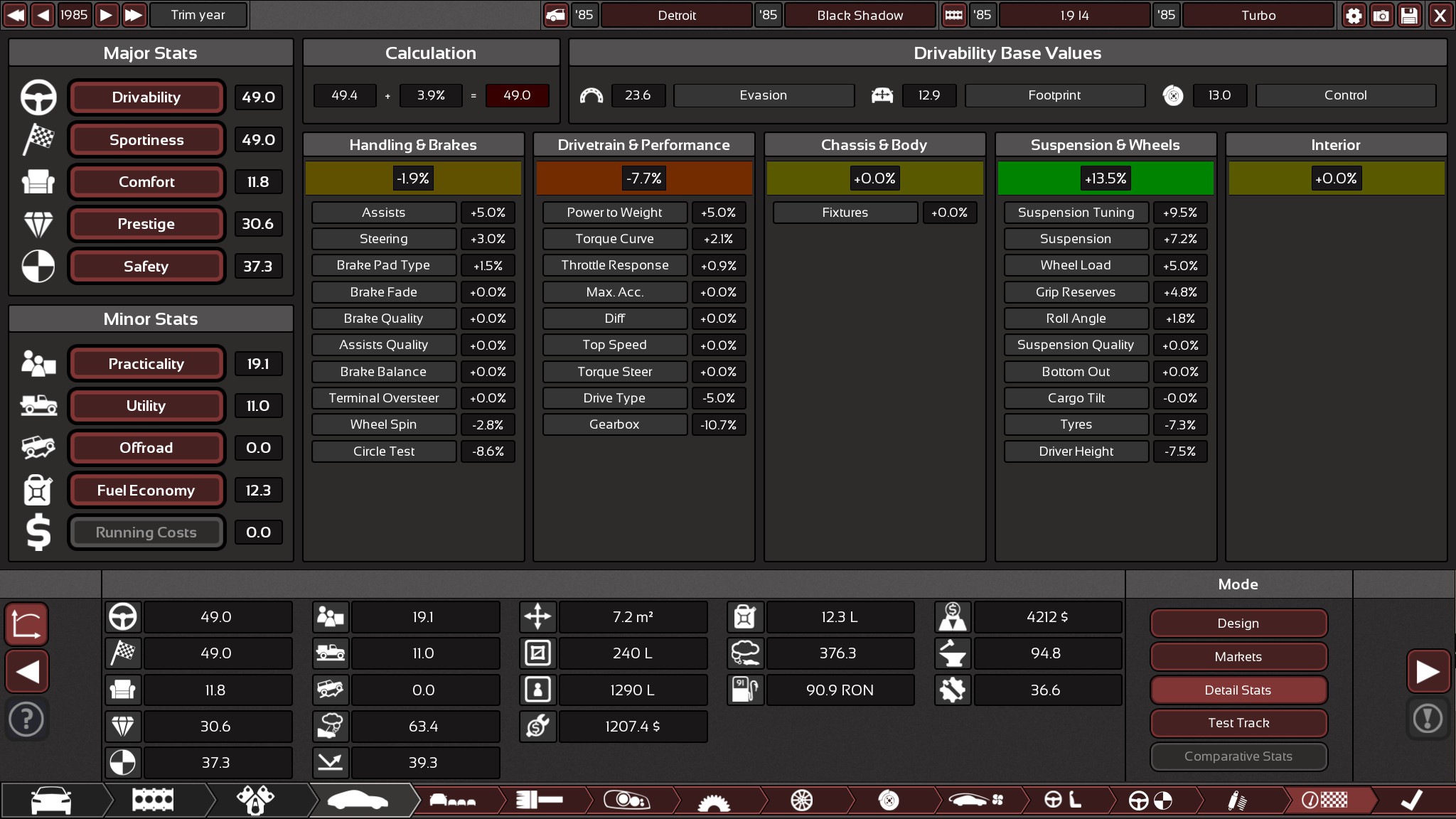Click the Running Costs stat button
Screen dimensions: 1456x819
146,532
